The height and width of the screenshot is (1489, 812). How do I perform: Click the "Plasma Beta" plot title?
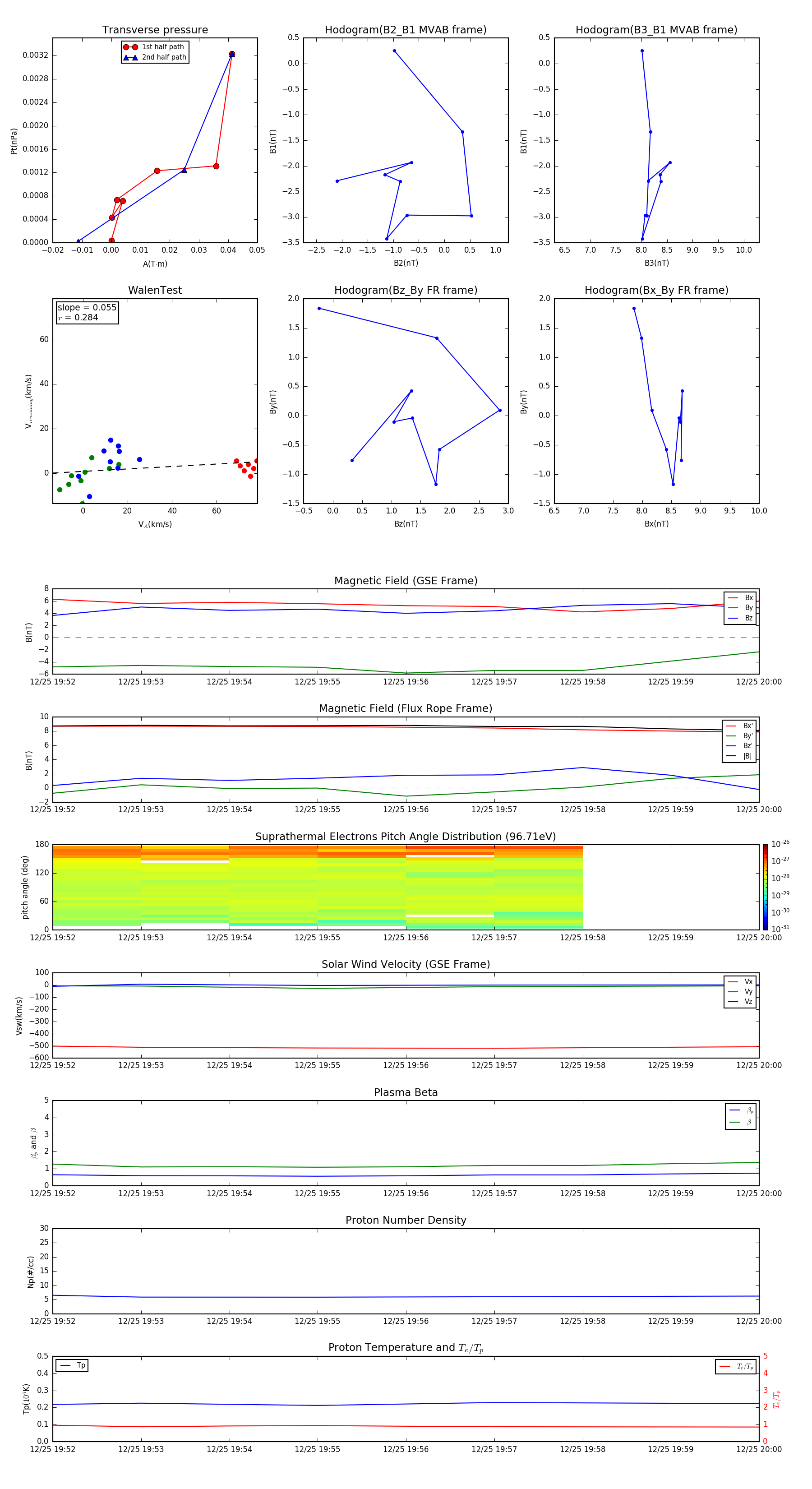pyautogui.click(x=406, y=1093)
